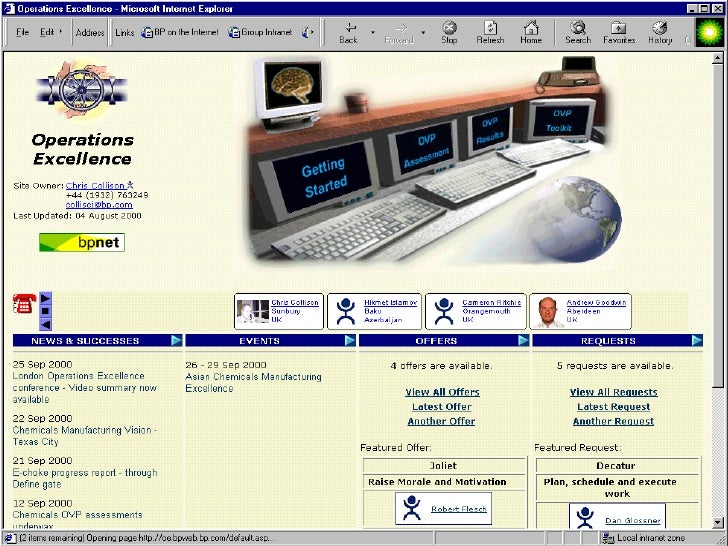Open the Favorites pane

(619, 32)
